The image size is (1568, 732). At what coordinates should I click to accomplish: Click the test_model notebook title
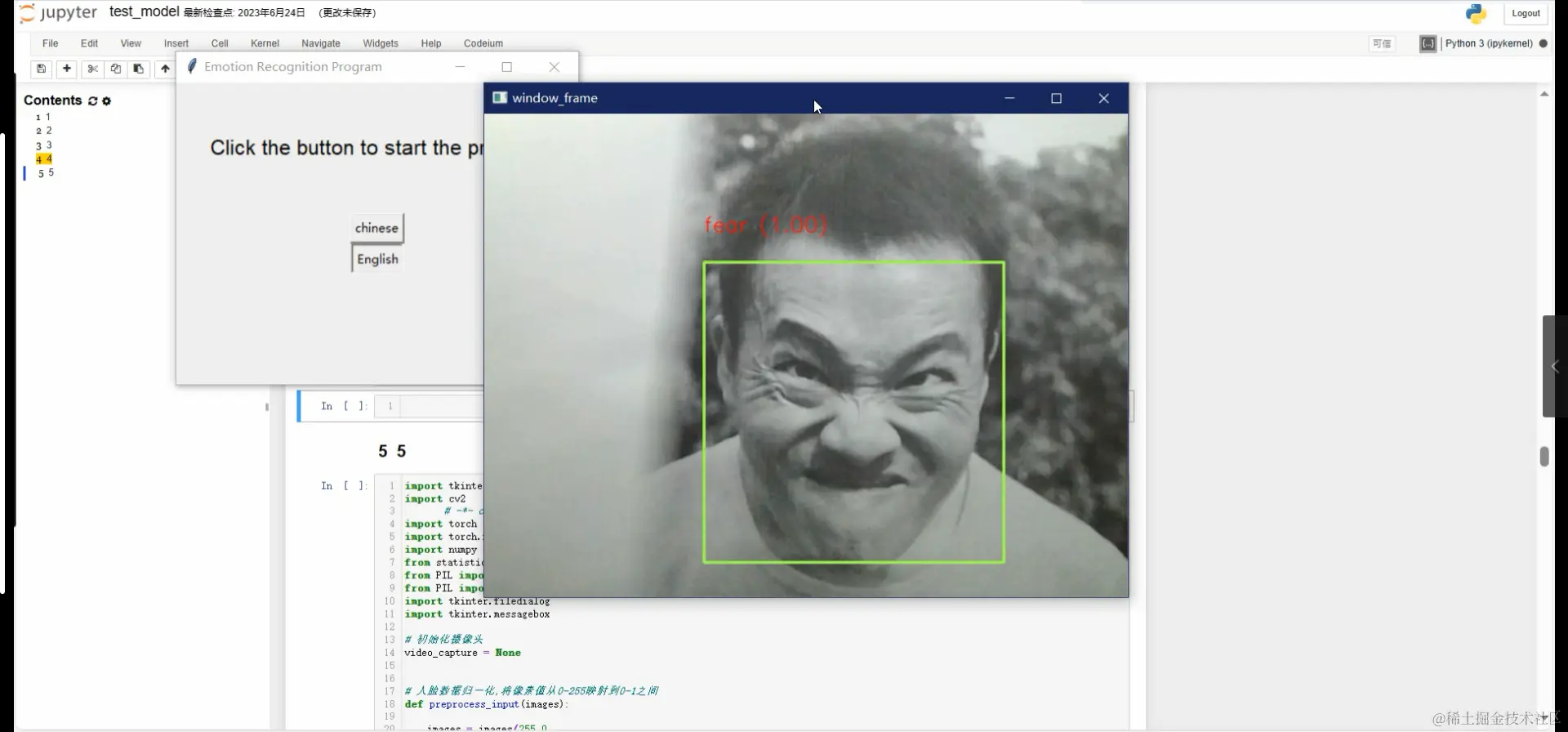[x=144, y=11]
